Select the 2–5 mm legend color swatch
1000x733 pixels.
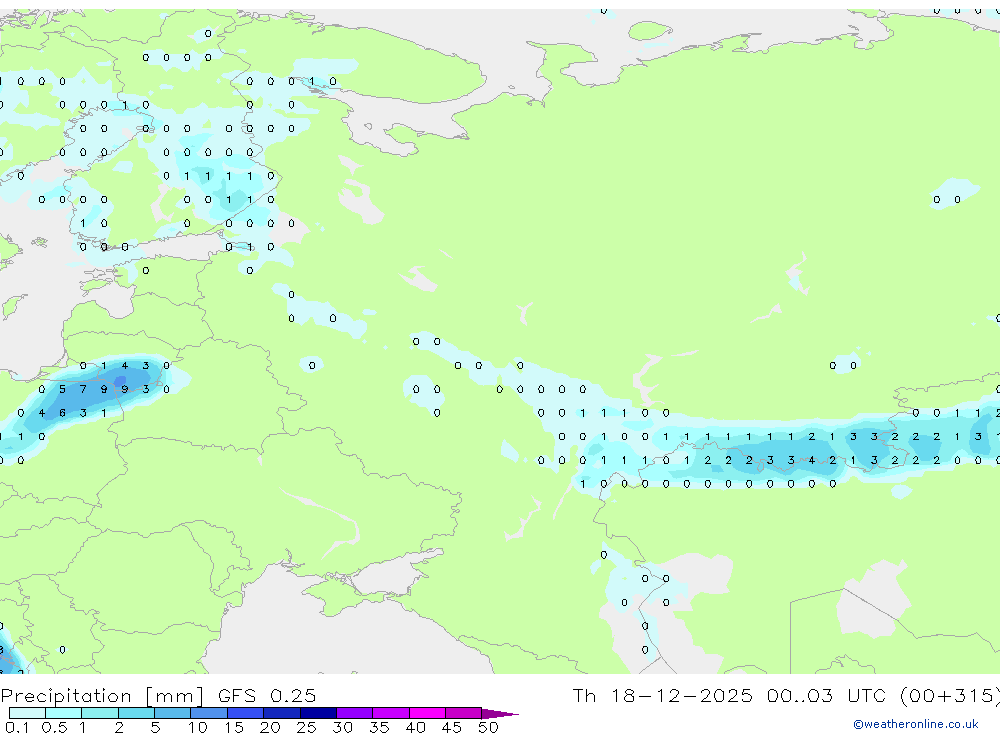pyautogui.click(x=136, y=713)
